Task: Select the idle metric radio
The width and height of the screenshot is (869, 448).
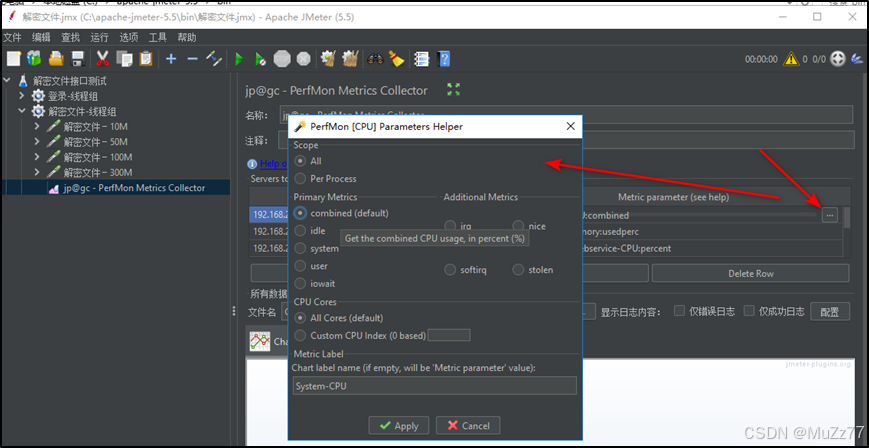Action: point(300,231)
